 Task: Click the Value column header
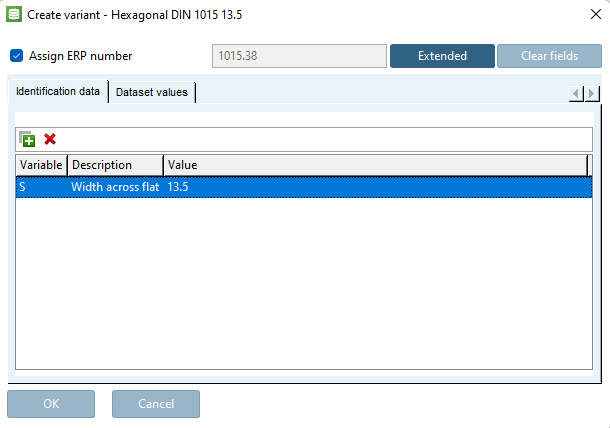375,165
